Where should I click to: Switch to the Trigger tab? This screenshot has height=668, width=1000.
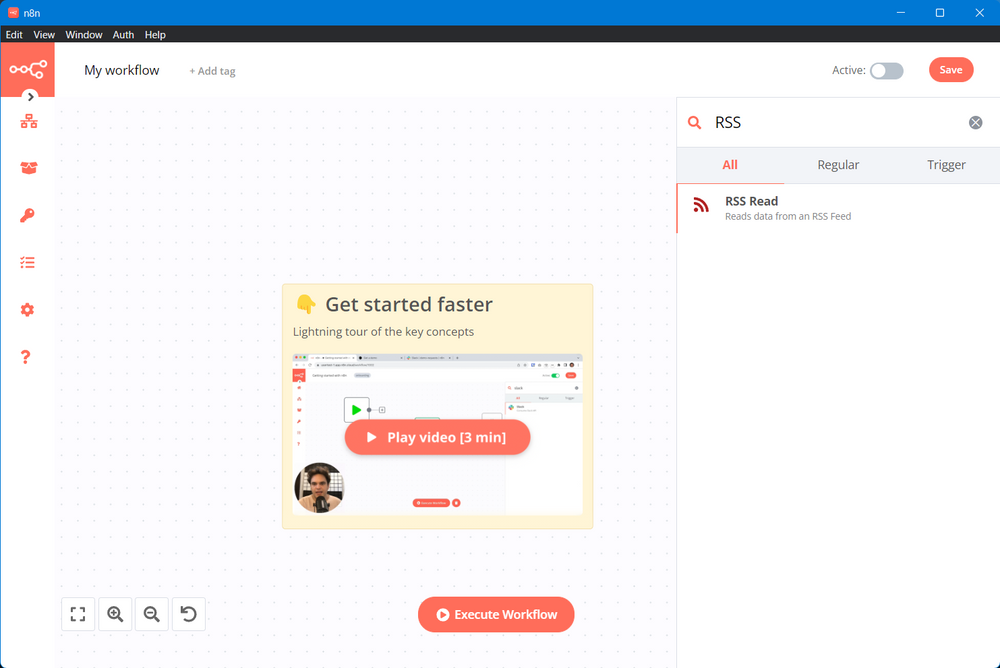point(946,165)
